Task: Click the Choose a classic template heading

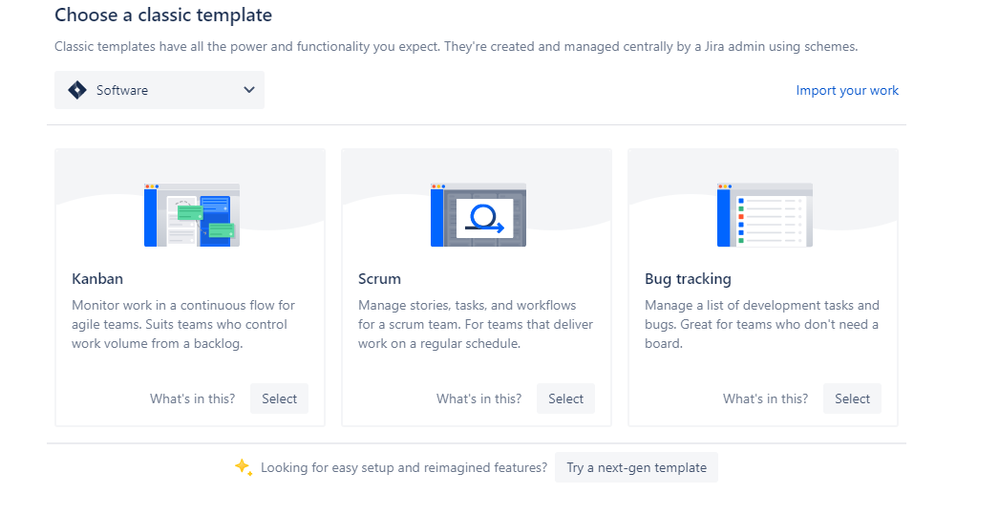Action: [x=163, y=15]
